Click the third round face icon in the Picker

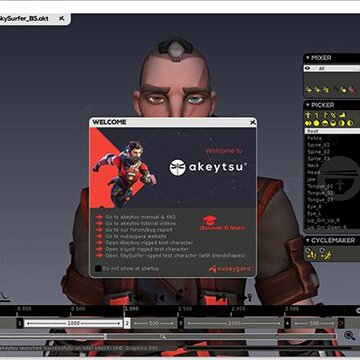(325, 123)
